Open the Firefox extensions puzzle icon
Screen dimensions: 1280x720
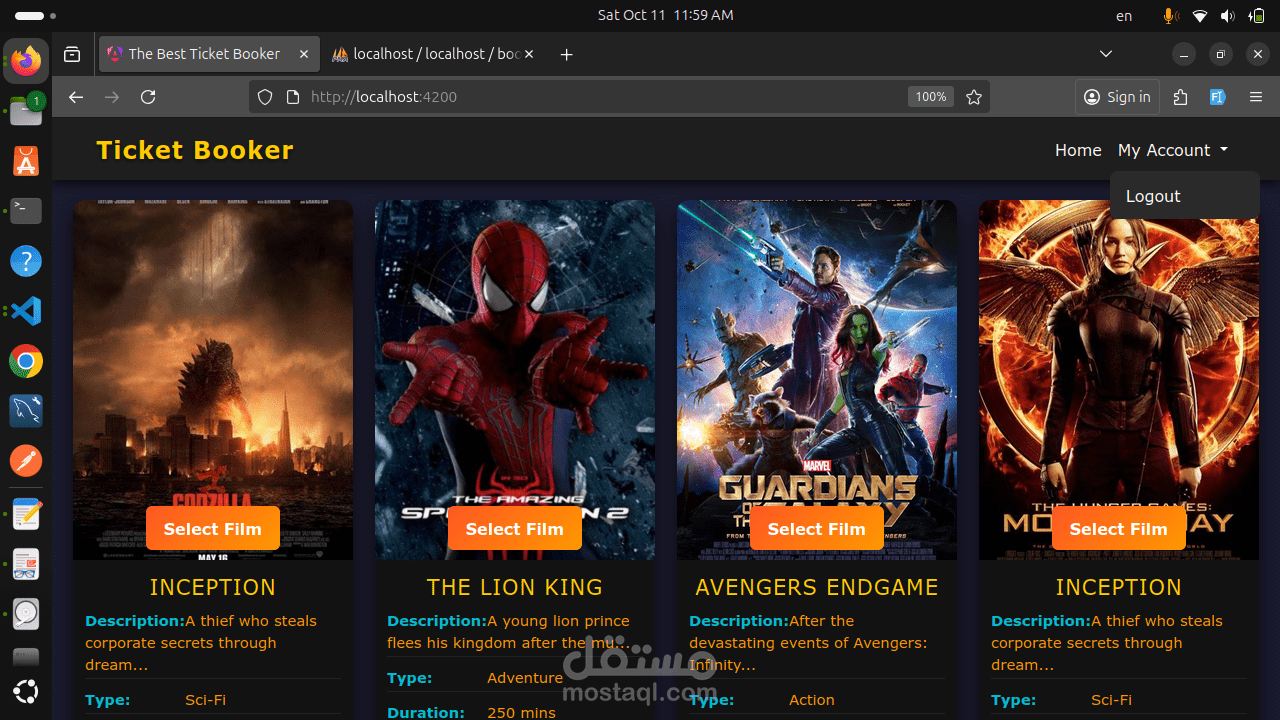coord(1181,97)
